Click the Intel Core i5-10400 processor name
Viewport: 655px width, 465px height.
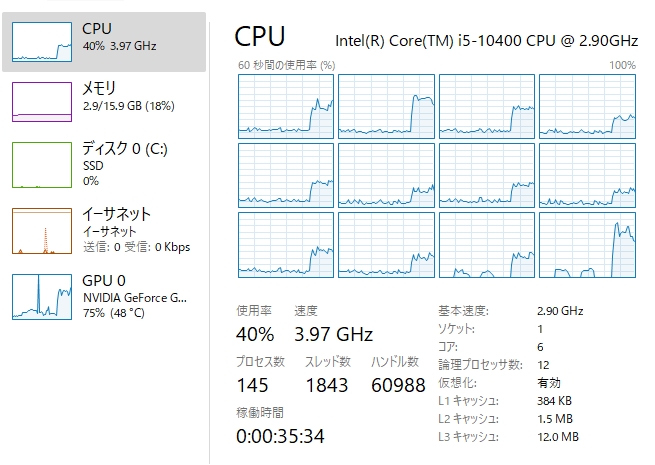click(x=485, y=39)
